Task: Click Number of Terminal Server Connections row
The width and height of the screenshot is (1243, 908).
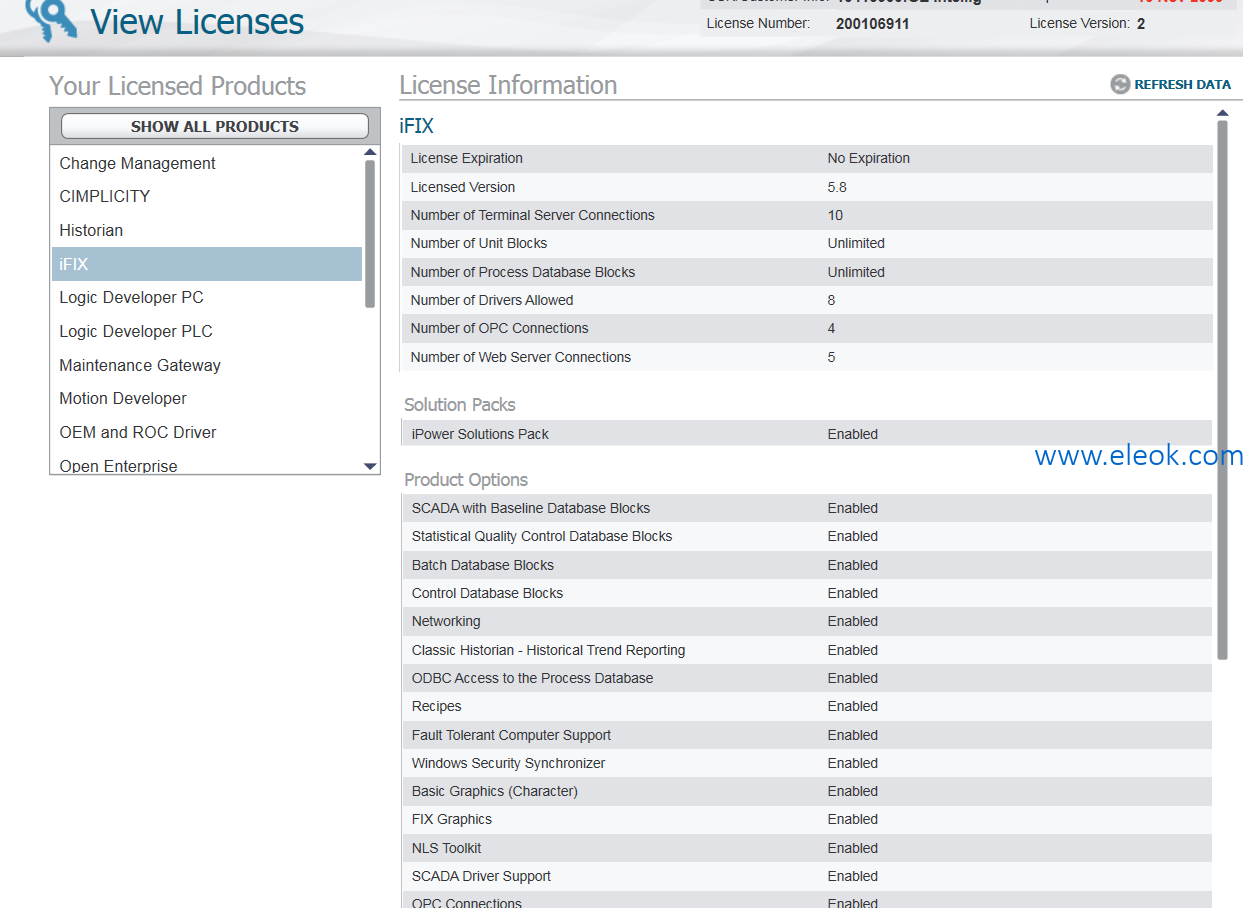Action: (x=806, y=215)
